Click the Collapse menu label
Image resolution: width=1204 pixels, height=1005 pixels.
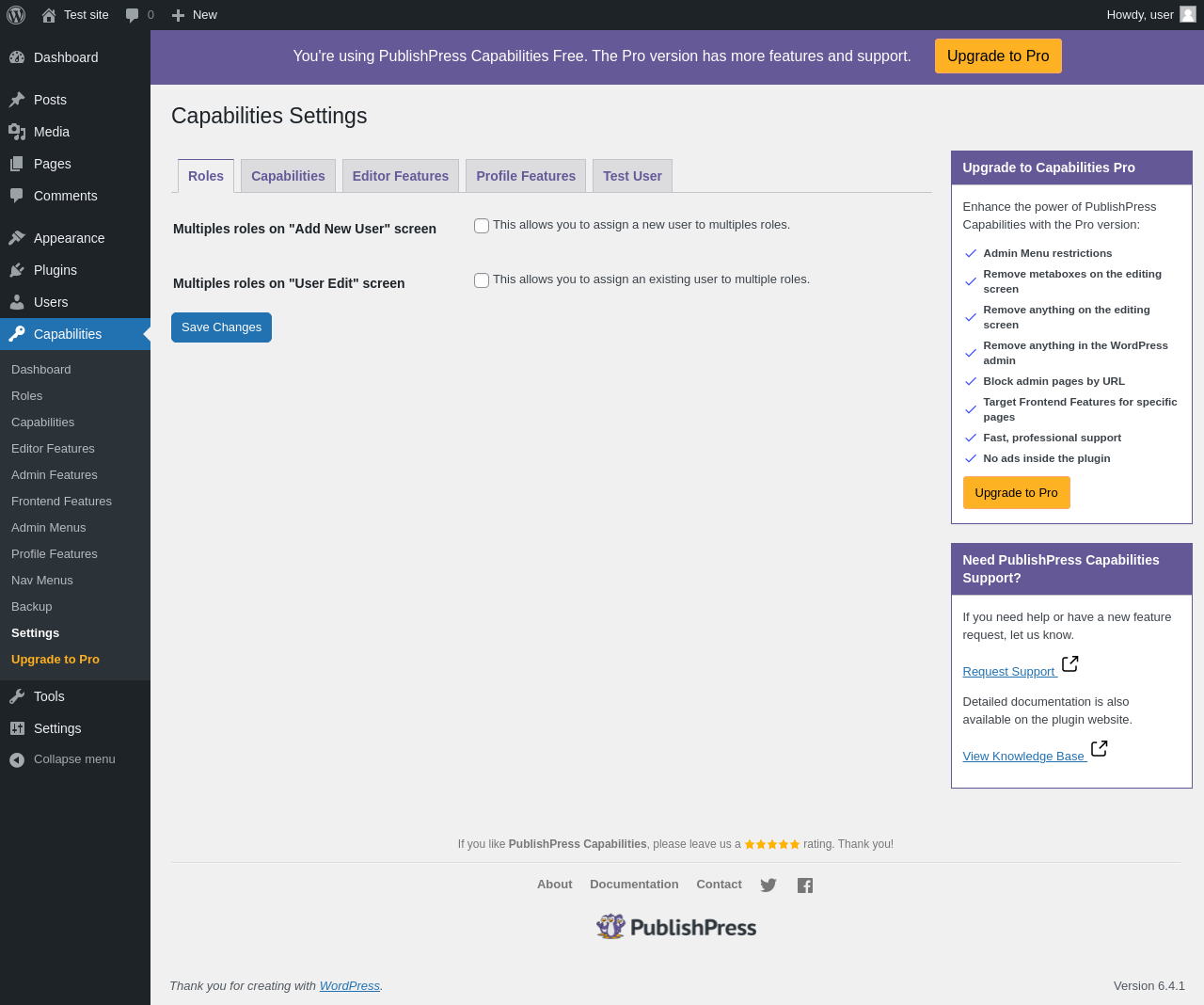pyautogui.click(x=74, y=759)
